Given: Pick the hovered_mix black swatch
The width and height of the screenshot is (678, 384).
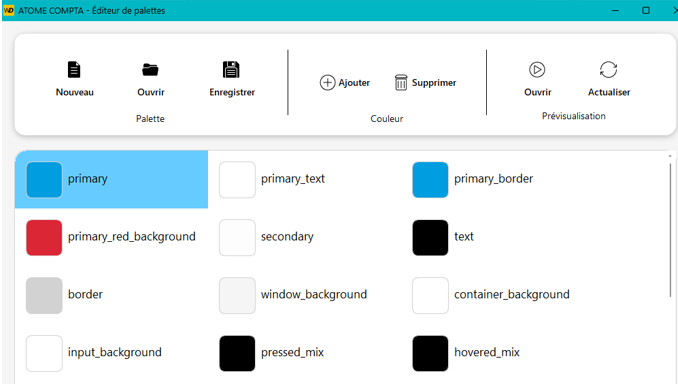Looking at the screenshot, I should [x=430, y=353].
